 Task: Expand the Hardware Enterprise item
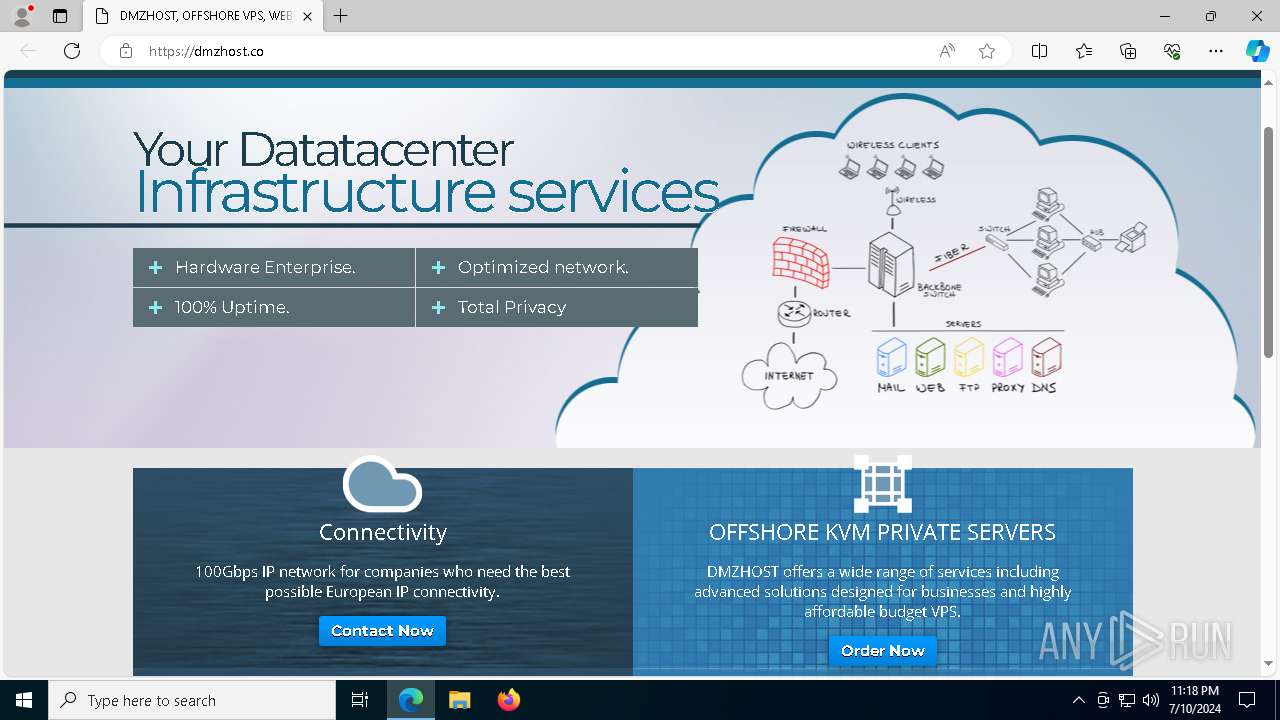pyautogui.click(x=274, y=267)
